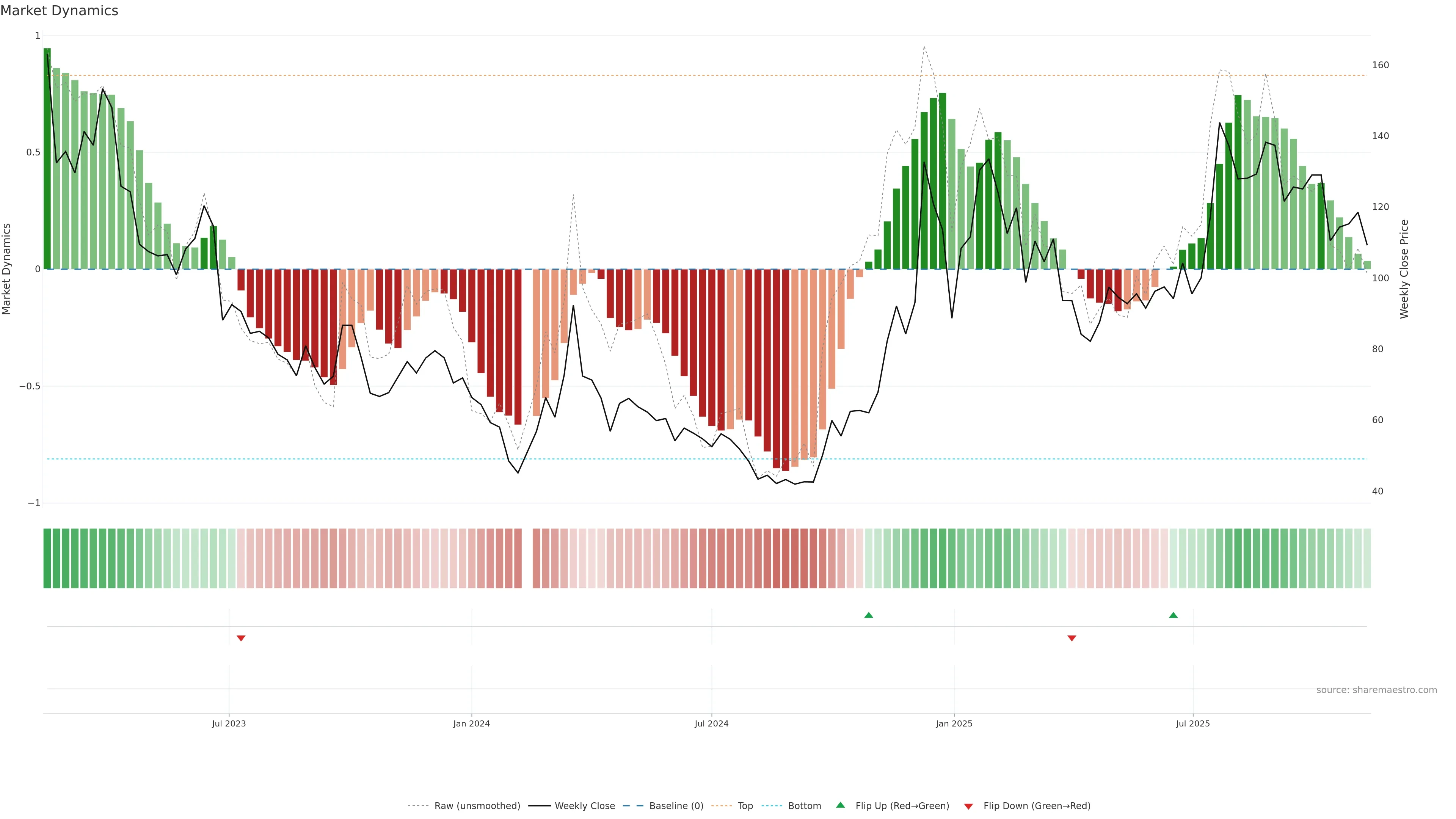1456x819 pixels.
Task: Click the green Flip Up marker near Jul 2025
Action: (1174, 615)
